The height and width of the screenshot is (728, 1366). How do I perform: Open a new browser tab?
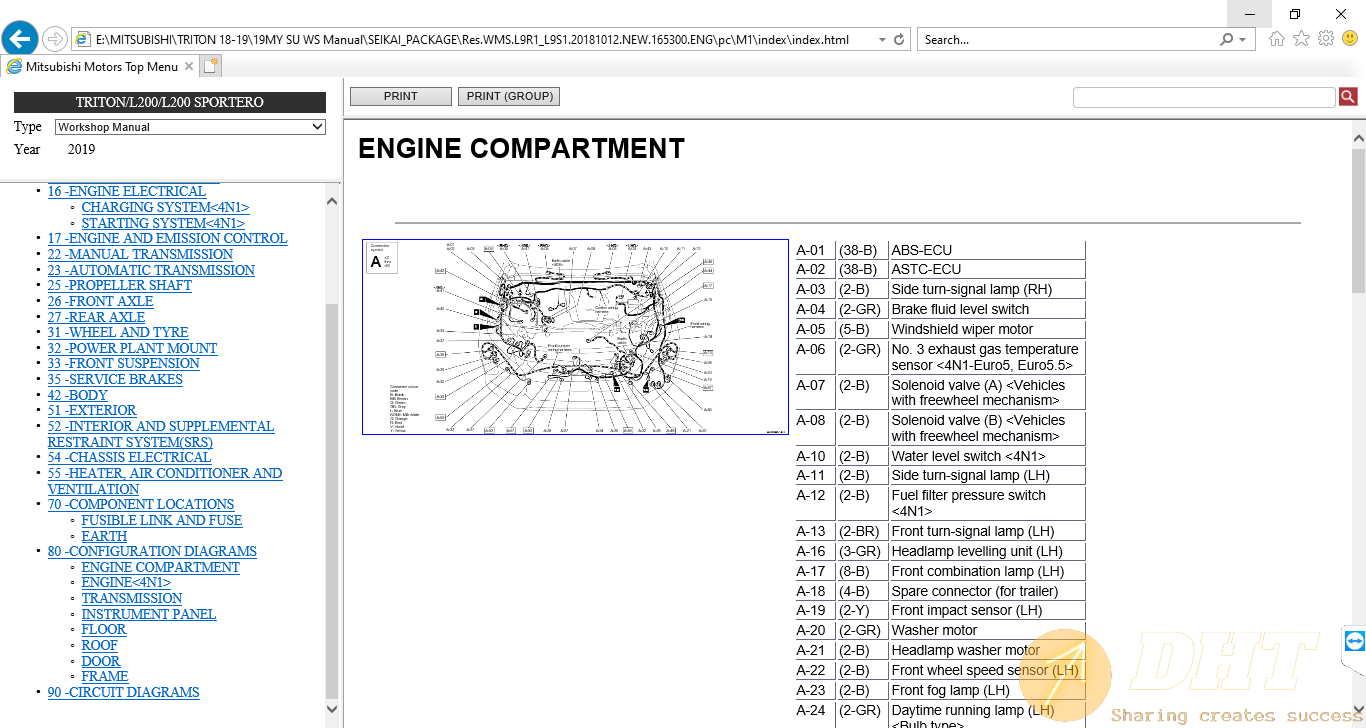(210, 67)
